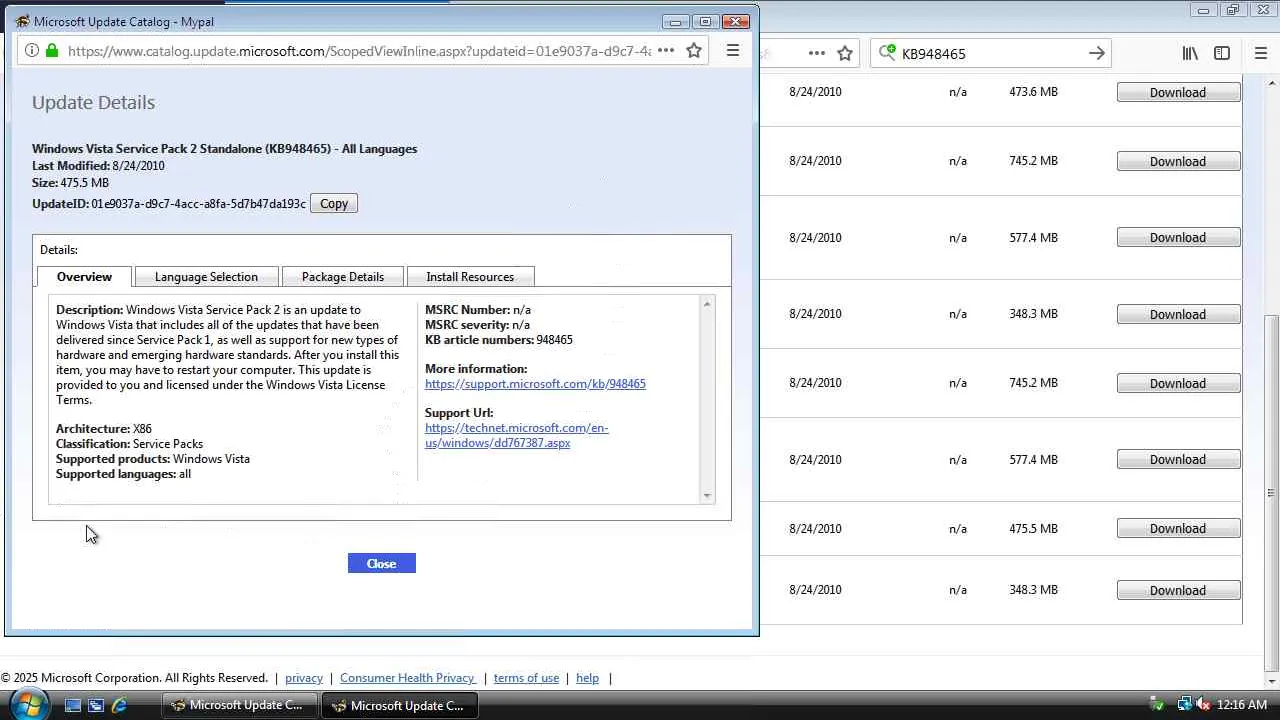Click the Switch between windows quick launch icon

point(96,705)
